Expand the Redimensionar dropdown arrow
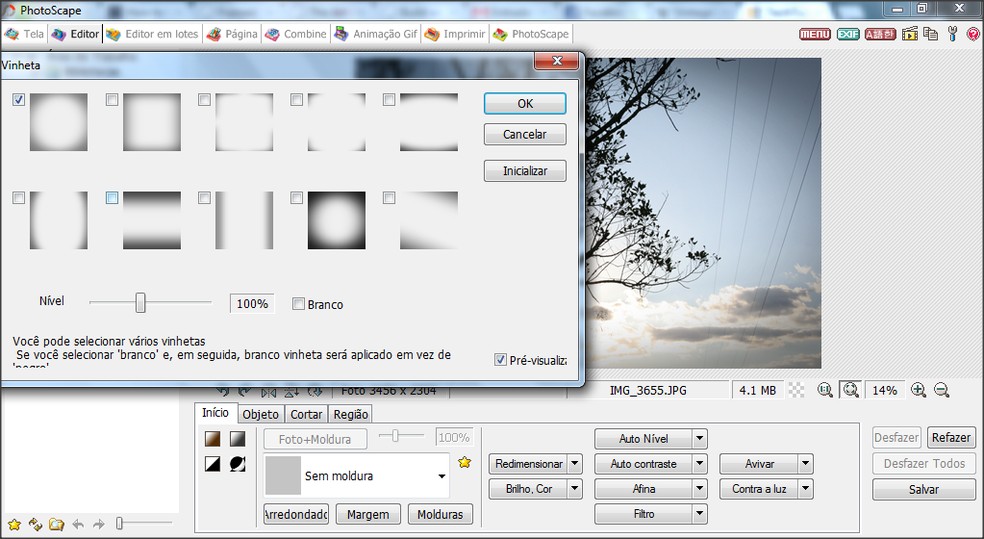 [x=575, y=464]
